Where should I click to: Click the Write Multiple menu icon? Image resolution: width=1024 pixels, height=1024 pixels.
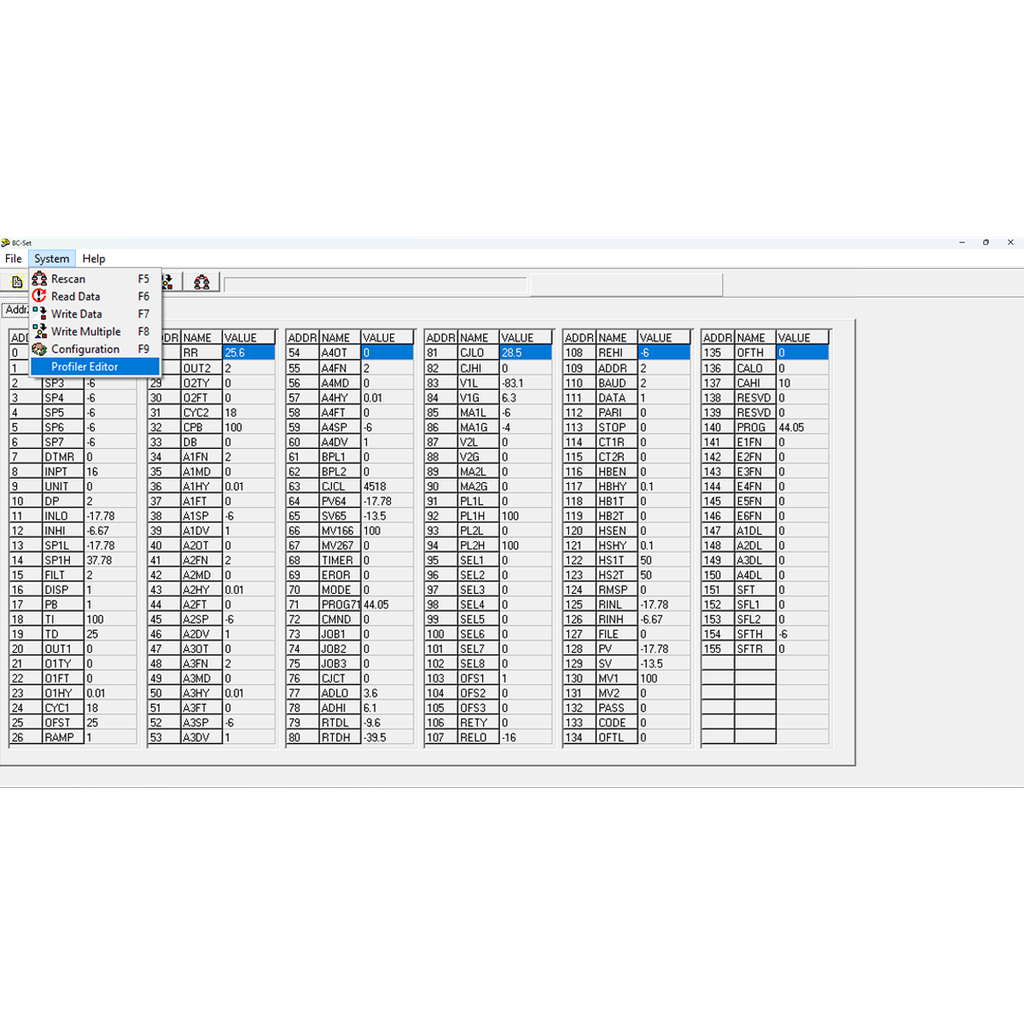pos(38,331)
